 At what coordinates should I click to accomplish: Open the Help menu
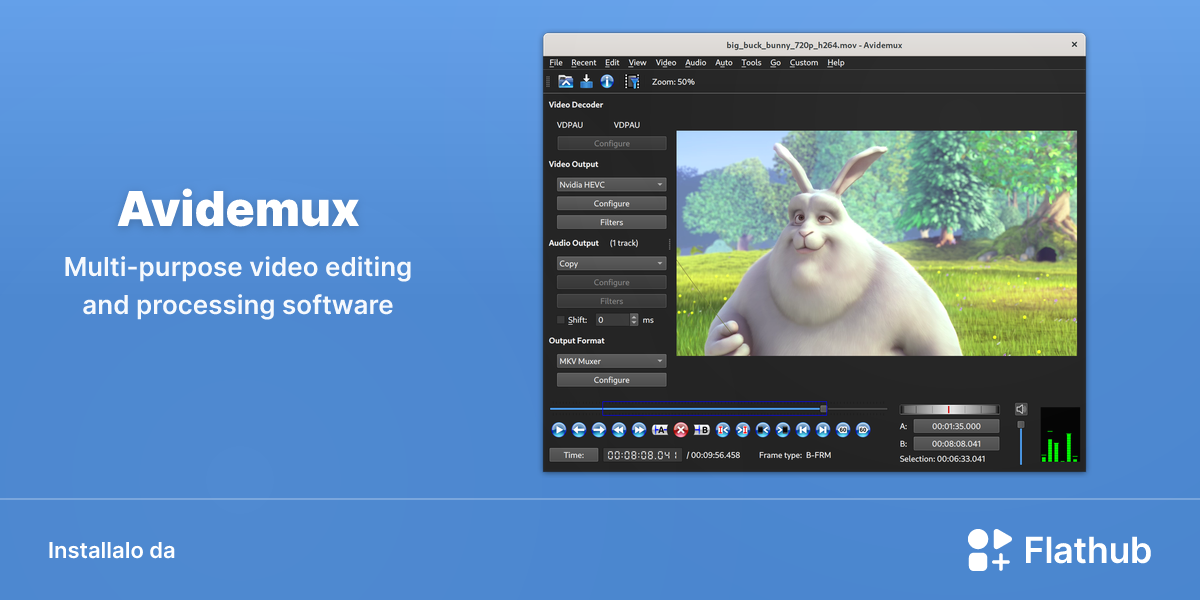[836, 63]
